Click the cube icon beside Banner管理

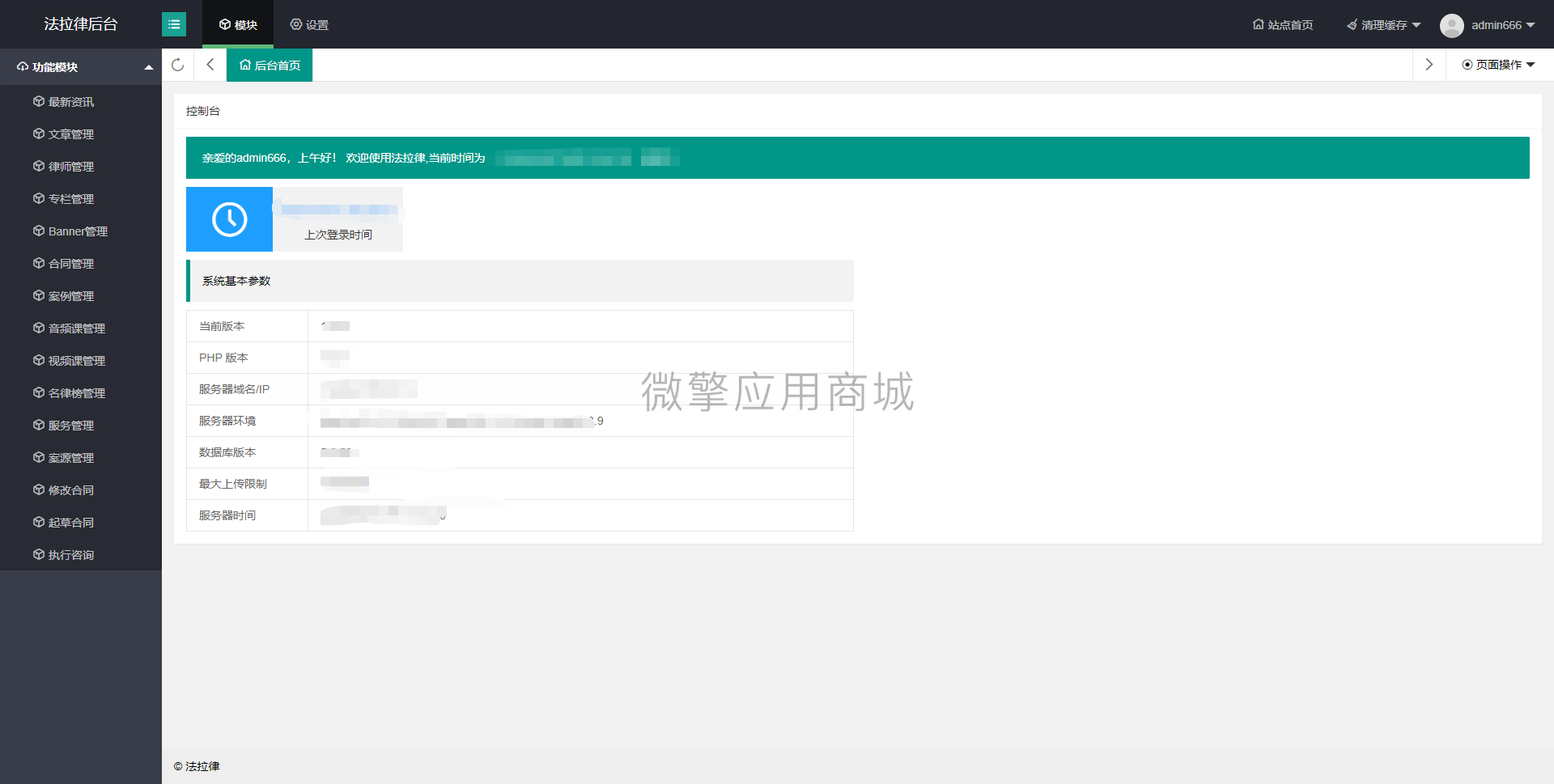point(39,231)
